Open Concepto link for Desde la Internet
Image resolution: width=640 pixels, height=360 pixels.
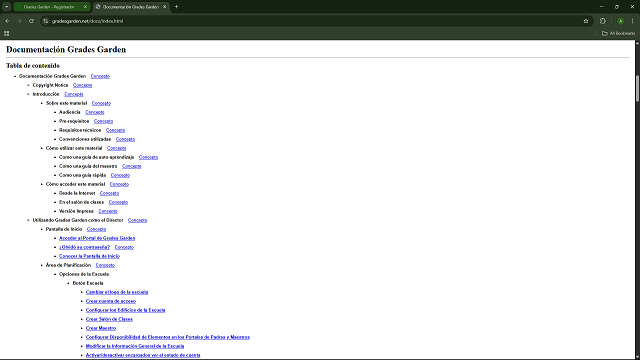[109, 193]
